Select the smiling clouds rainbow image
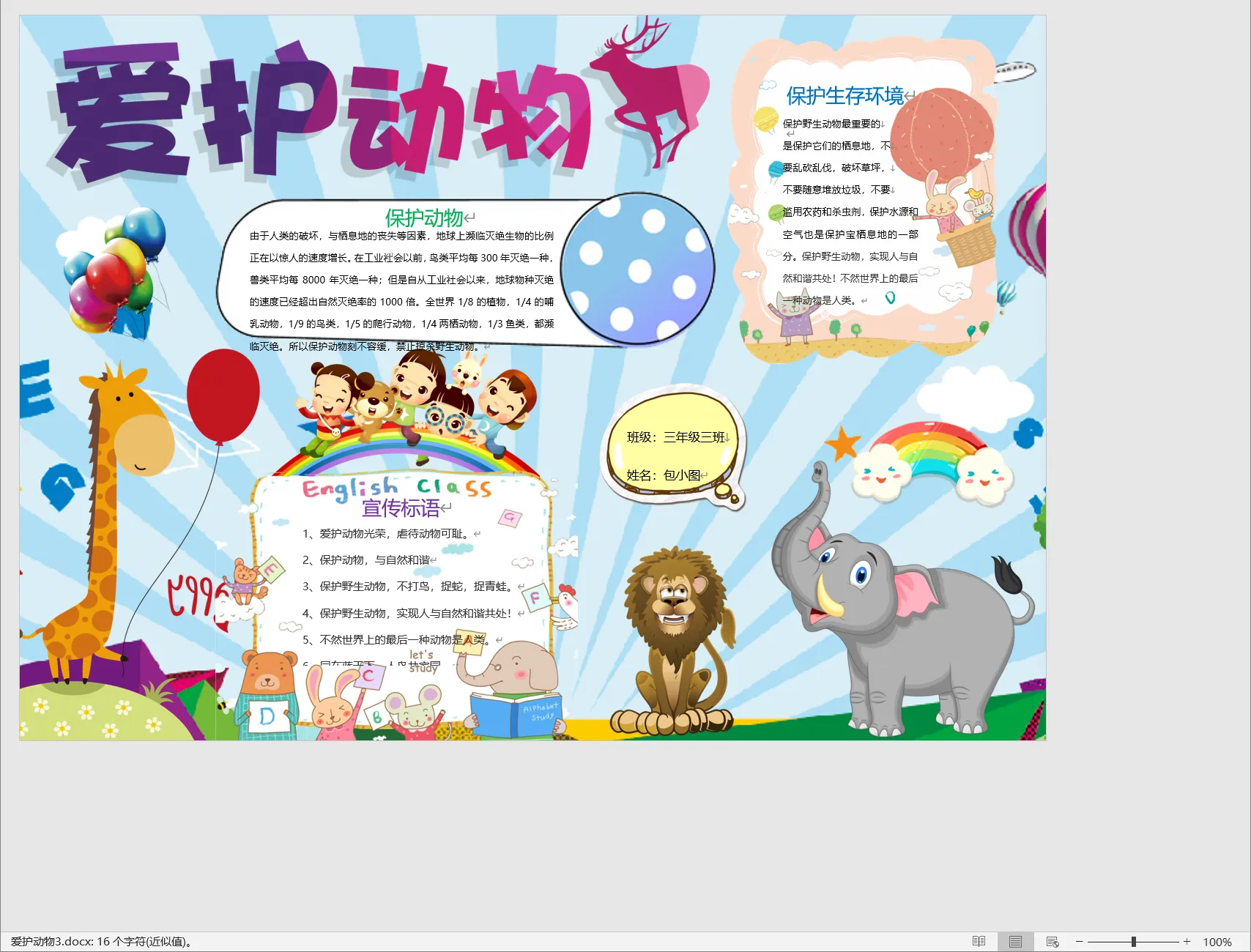 tap(933, 464)
